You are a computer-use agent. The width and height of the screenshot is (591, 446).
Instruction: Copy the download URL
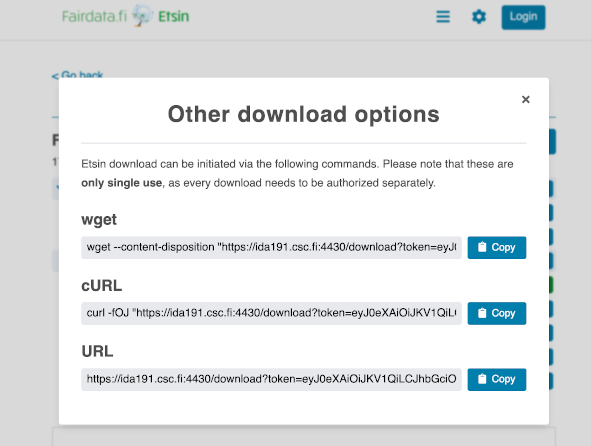[x=497, y=379]
